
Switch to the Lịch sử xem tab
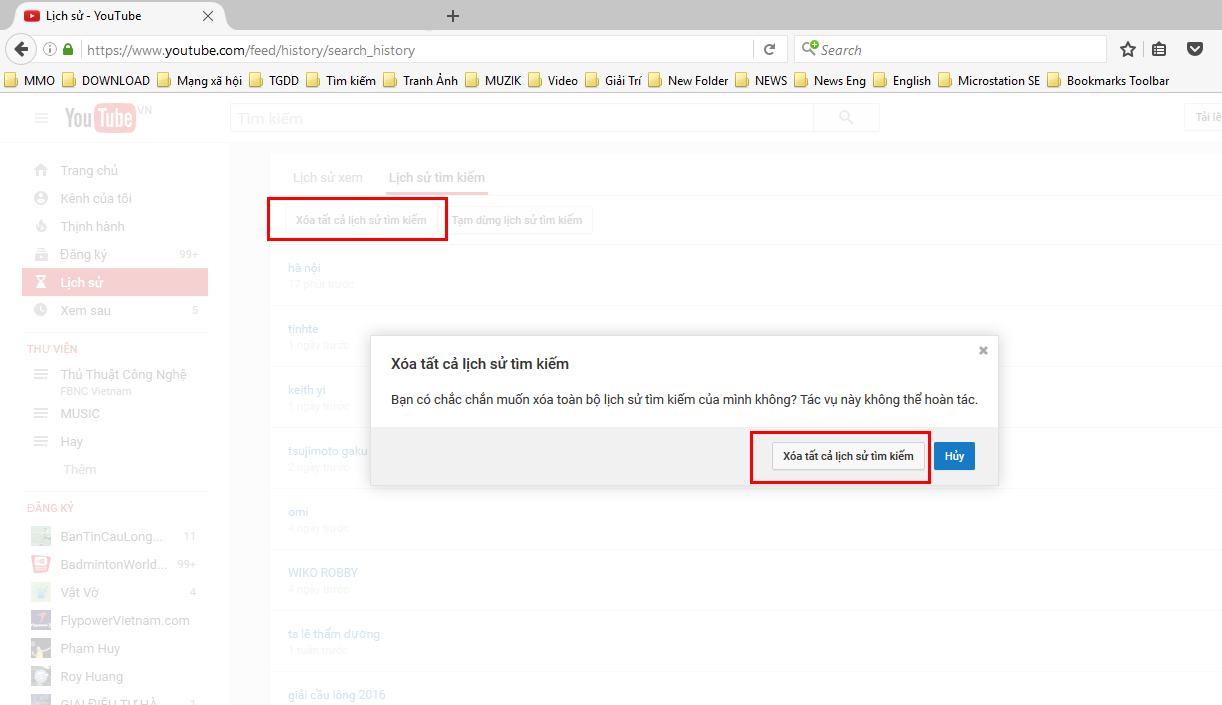click(328, 177)
